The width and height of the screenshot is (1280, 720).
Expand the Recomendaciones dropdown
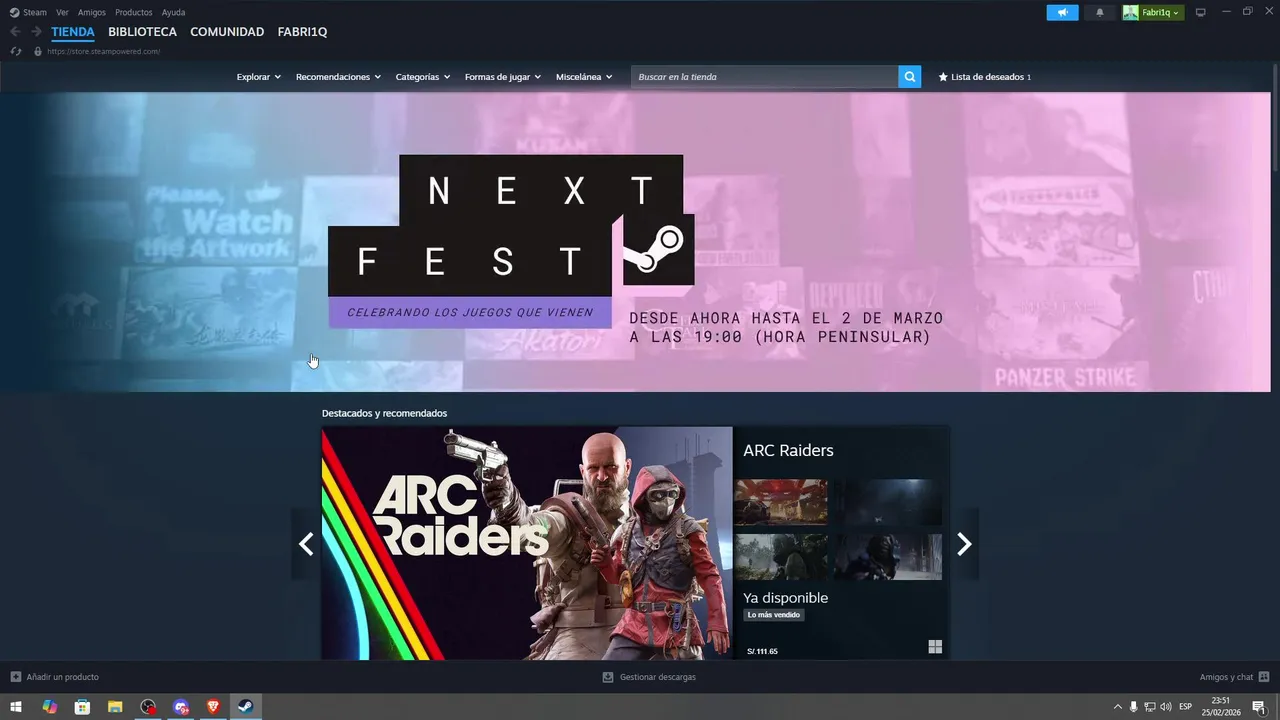tap(338, 77)
